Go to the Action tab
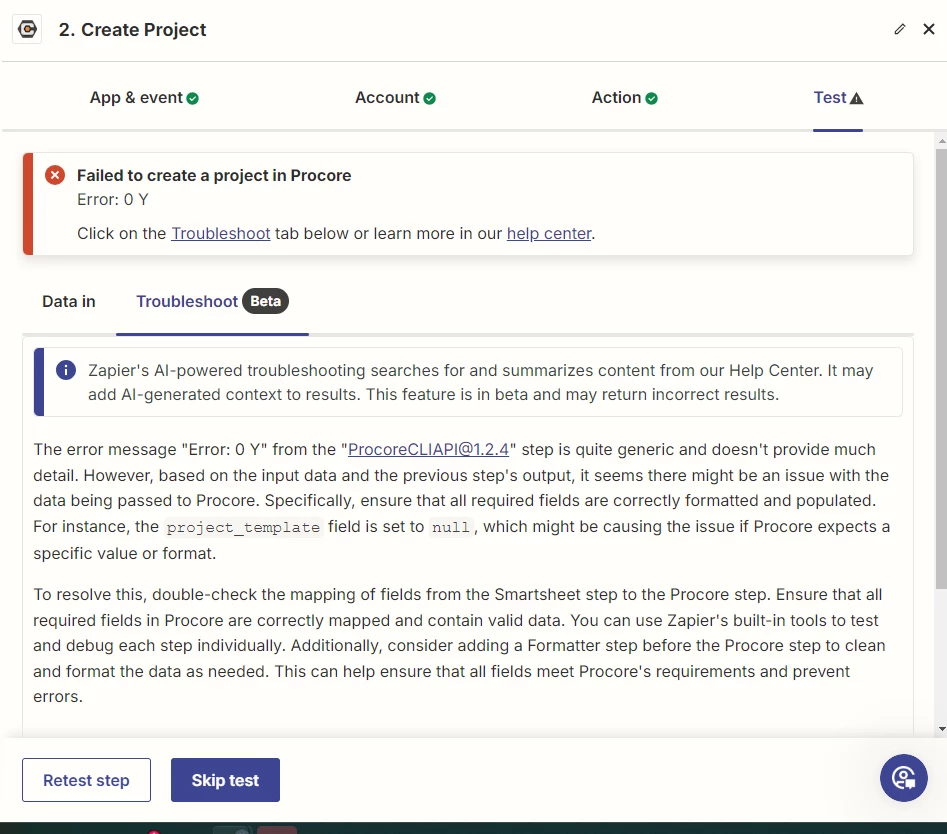 pos(624,98)
